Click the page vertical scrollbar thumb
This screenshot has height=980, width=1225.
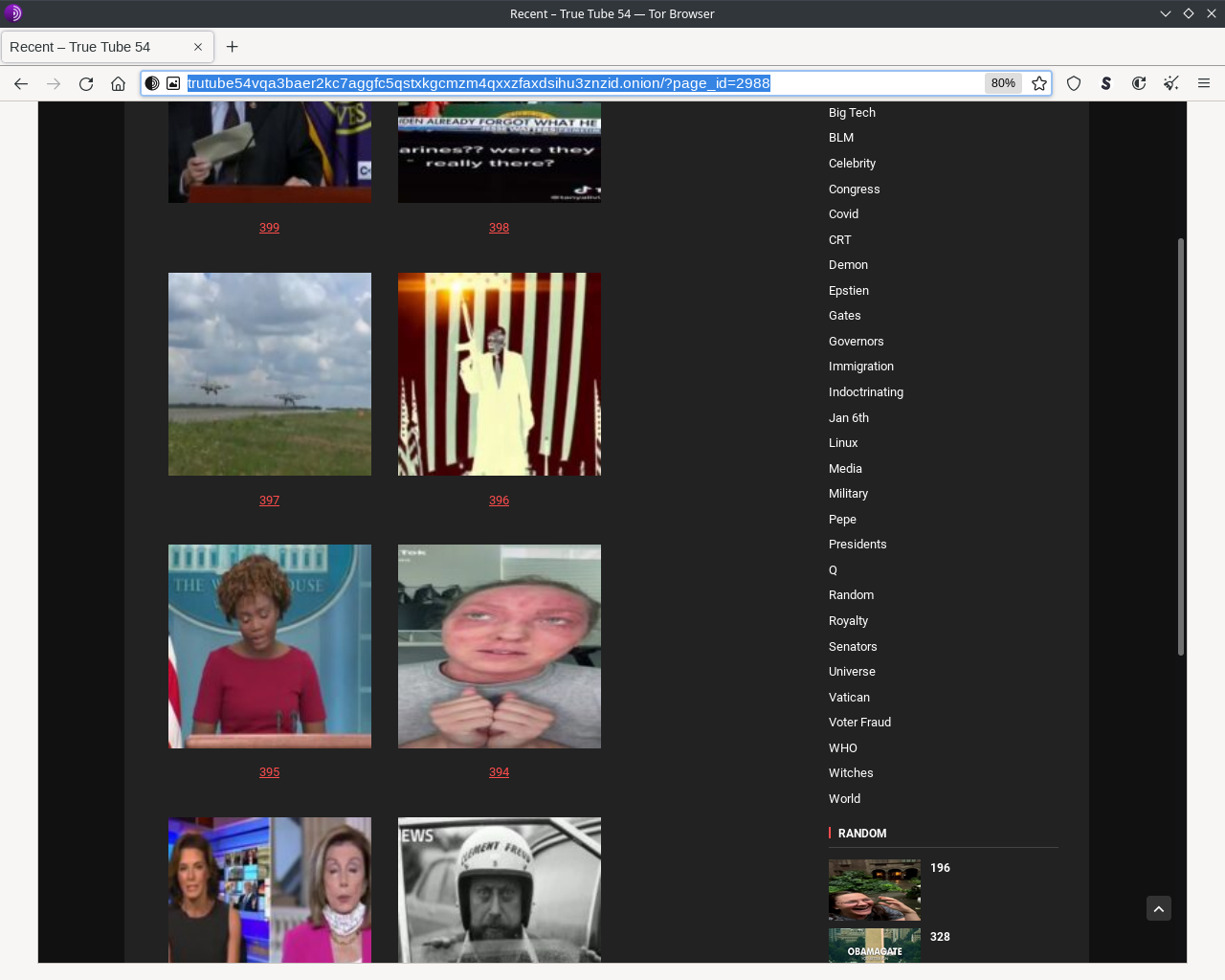(x=1181, y=447)
